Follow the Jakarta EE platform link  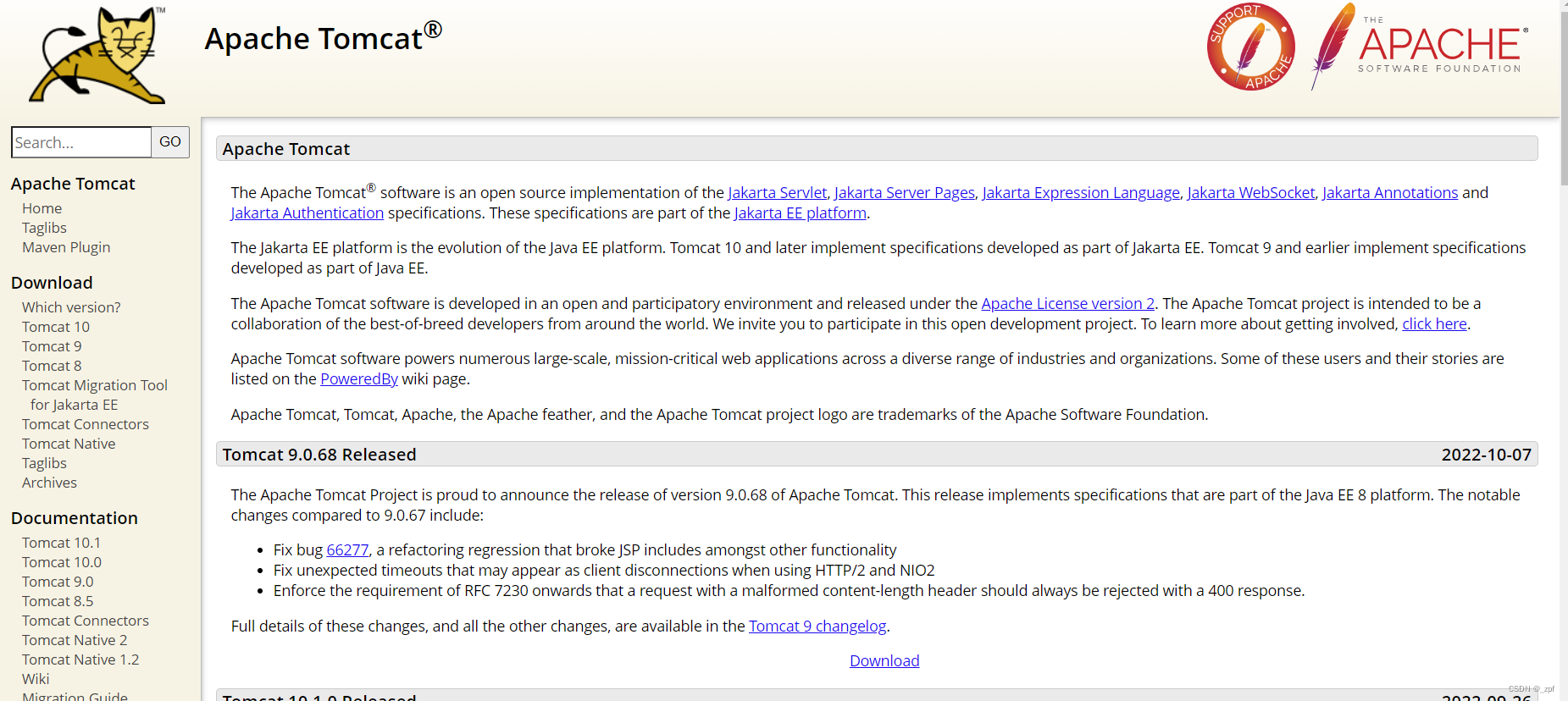tap(801, 213)
